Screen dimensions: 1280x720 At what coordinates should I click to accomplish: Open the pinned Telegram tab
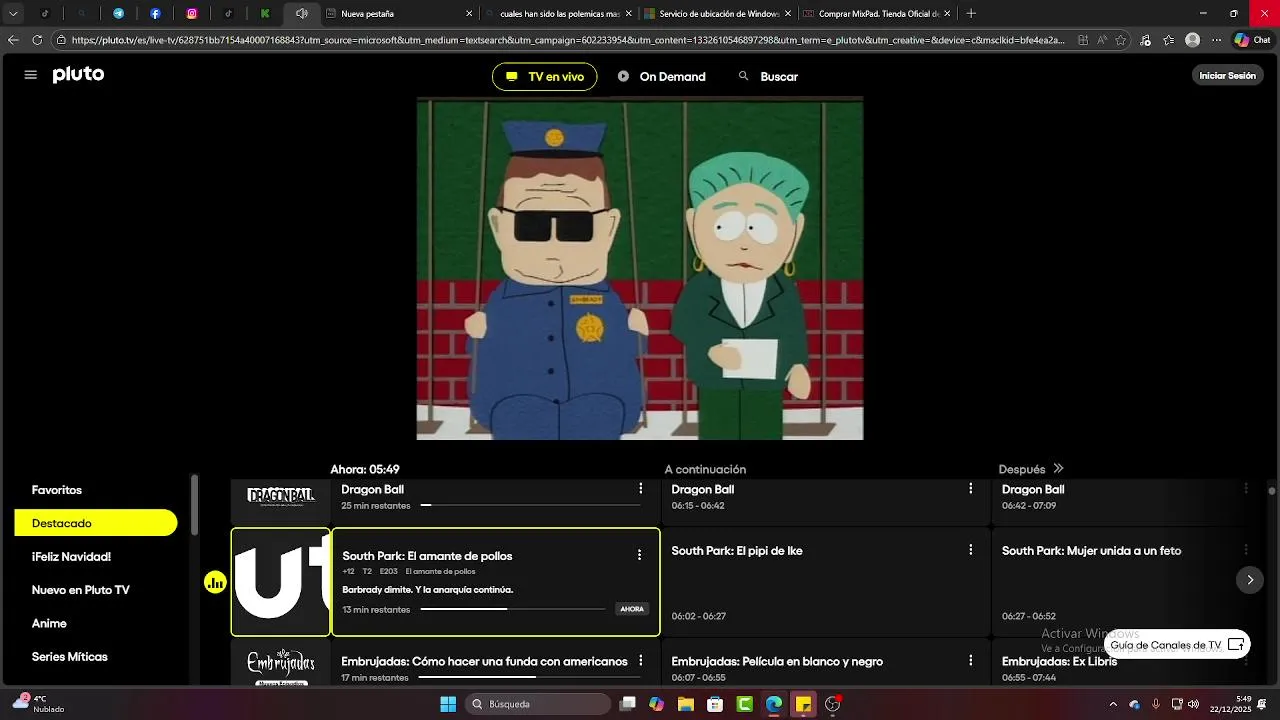(x=118, y=14)
